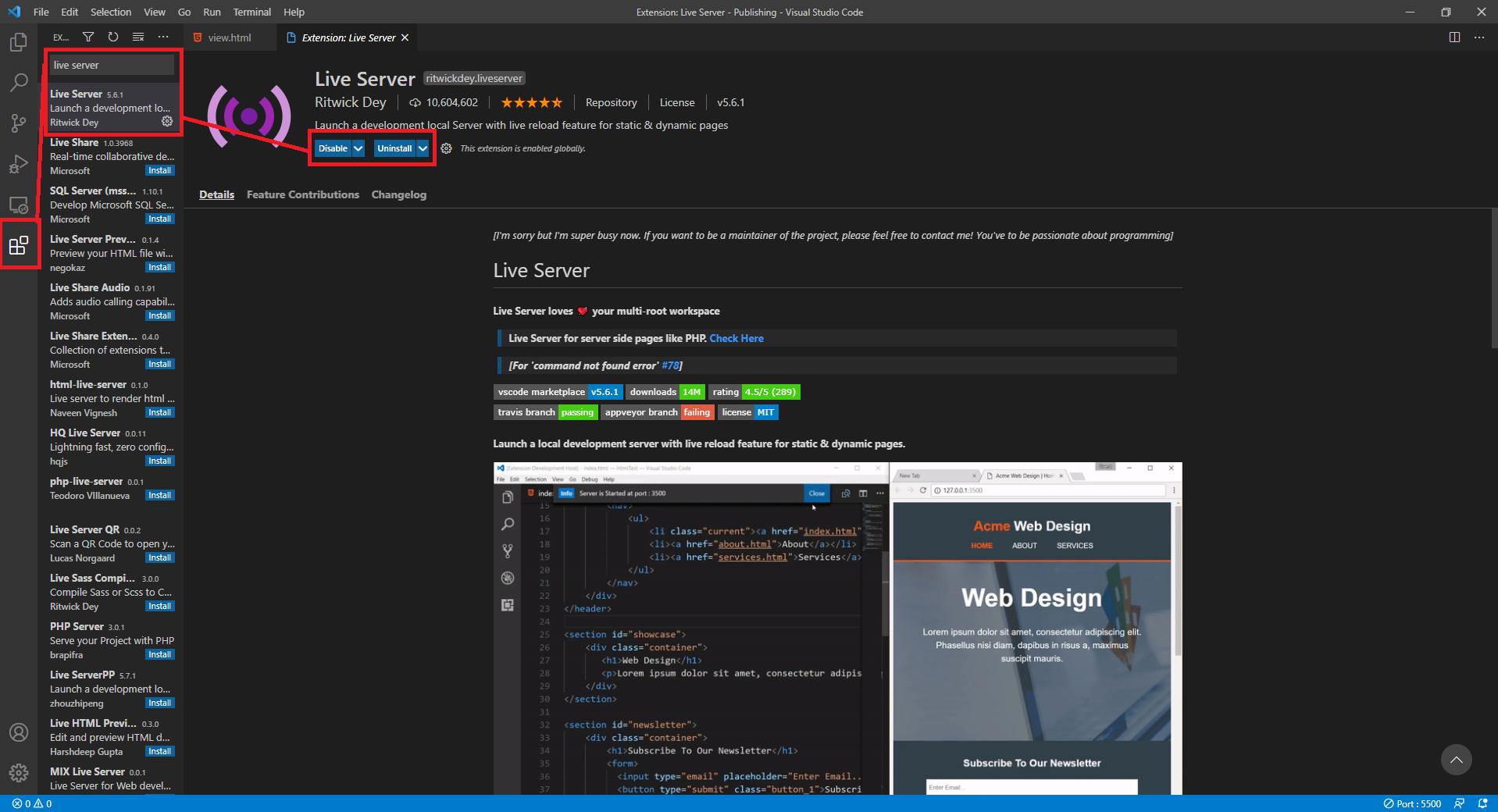Open the License link

click(677, 102)
